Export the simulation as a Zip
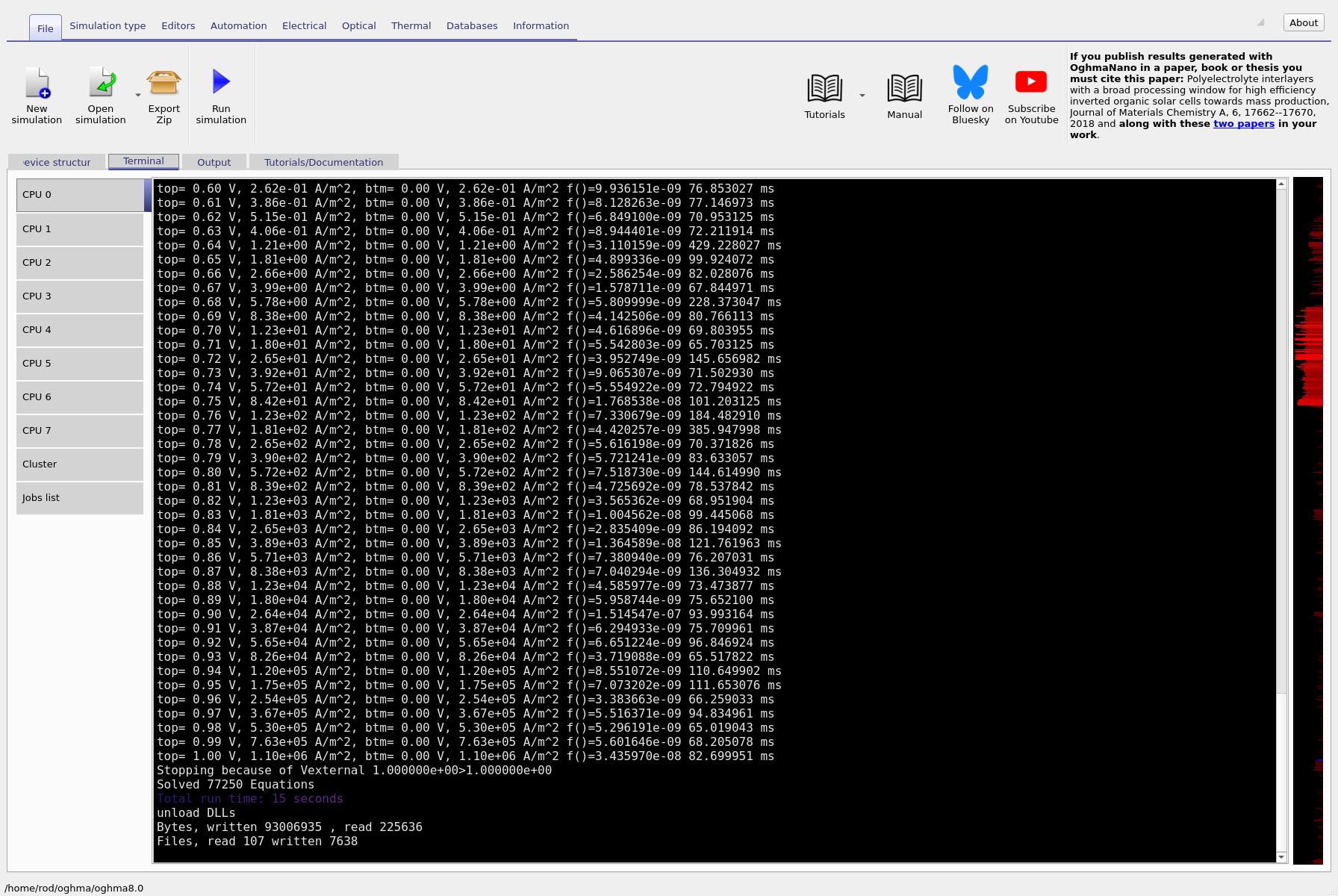The image size is (1338, 896). (164, 93)
